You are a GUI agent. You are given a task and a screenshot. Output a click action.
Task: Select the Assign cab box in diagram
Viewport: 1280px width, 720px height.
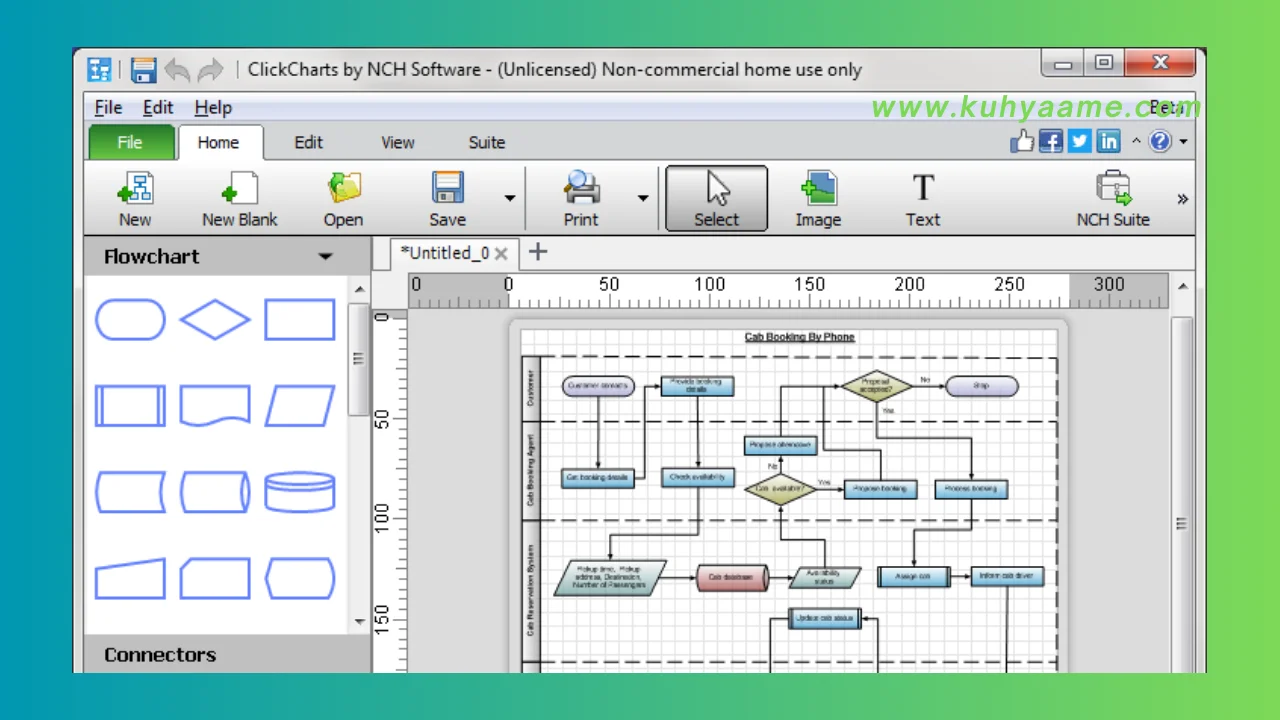[914, 577]
